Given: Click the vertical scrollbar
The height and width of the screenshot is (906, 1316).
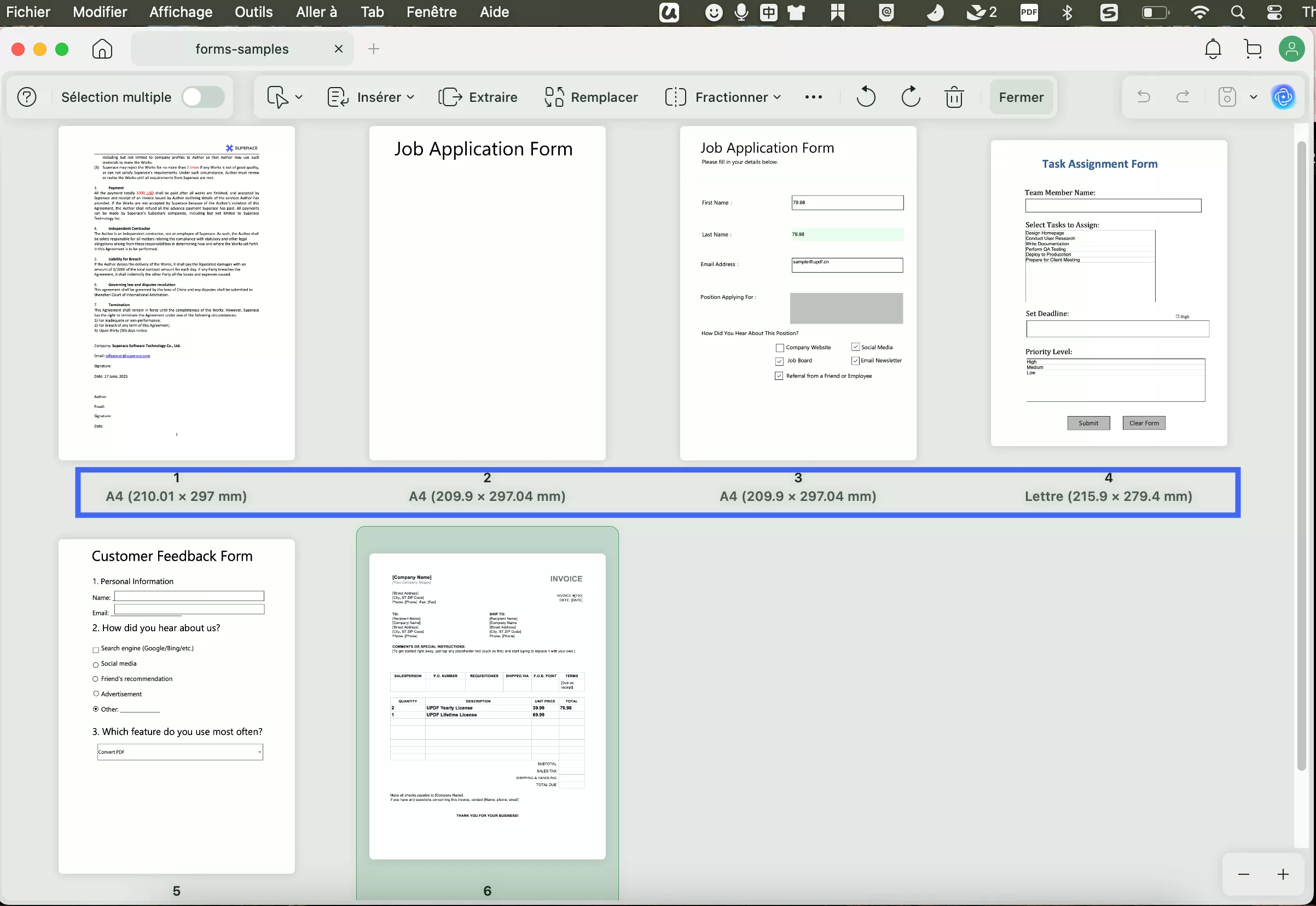Looking at the screenshot, I should coord(1301,454).
